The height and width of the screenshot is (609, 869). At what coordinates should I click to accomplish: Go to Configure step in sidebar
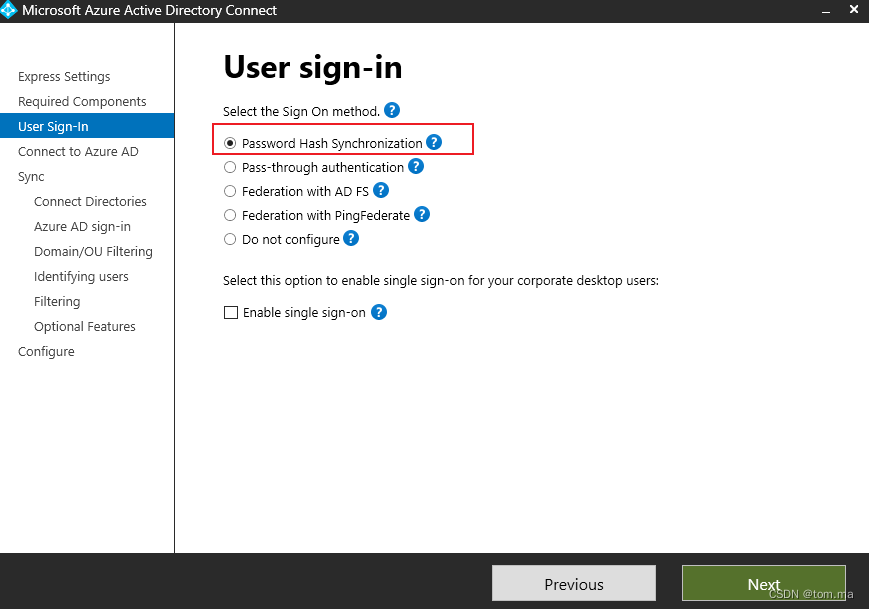(x=46, y=351)
